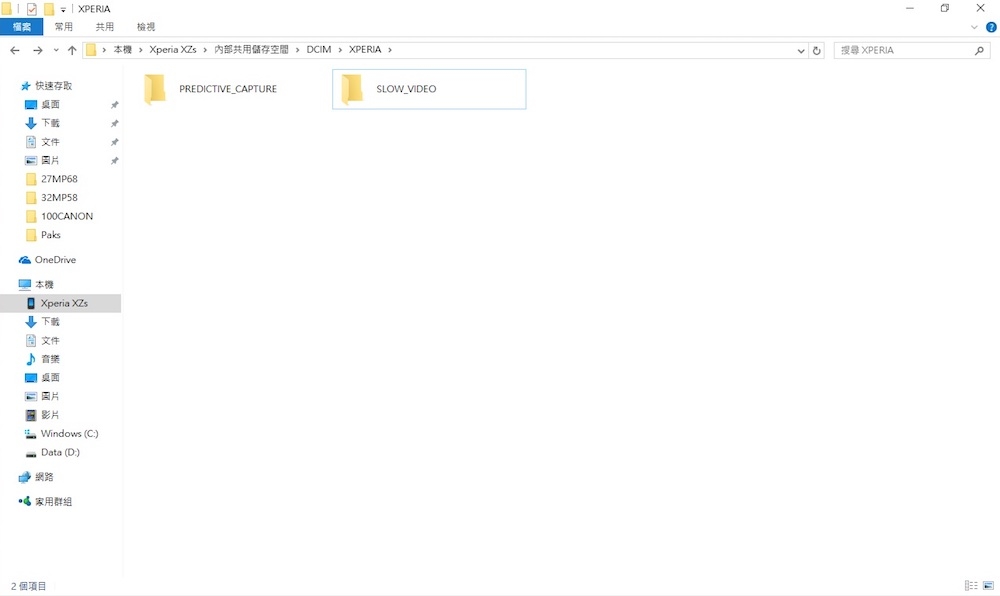Open 圖片 under 本機

(50, 396)
